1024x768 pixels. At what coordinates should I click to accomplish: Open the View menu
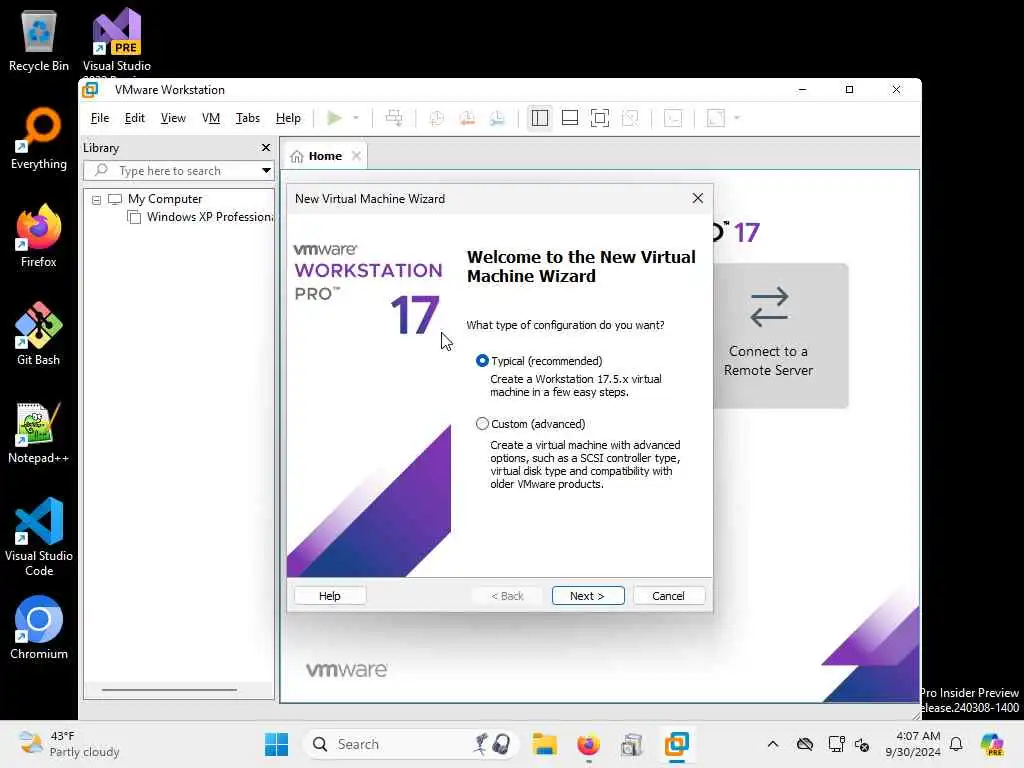click(x=173, y=118)
